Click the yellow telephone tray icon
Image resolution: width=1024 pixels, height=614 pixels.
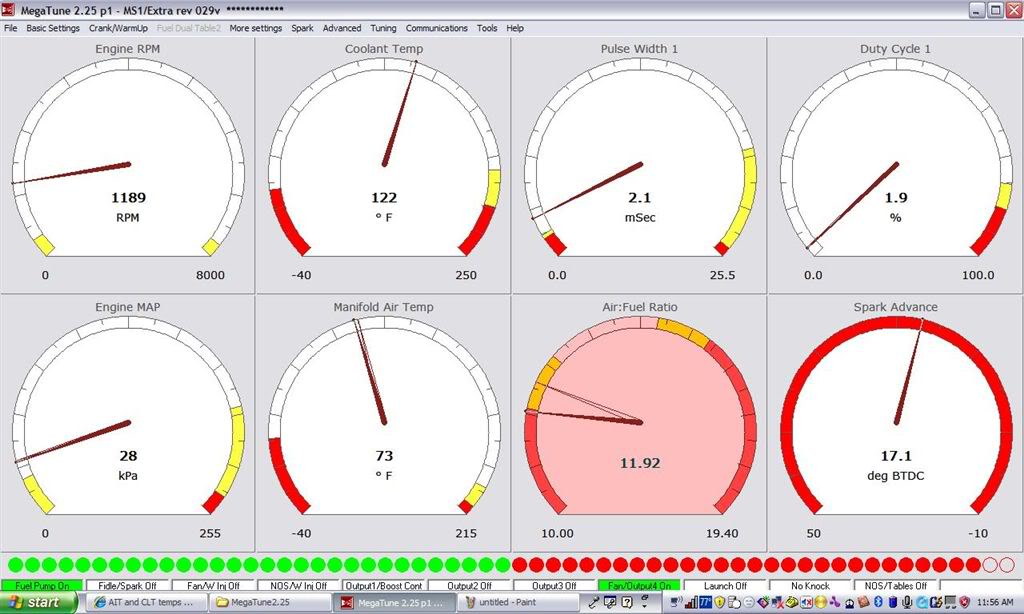(792, 602)
